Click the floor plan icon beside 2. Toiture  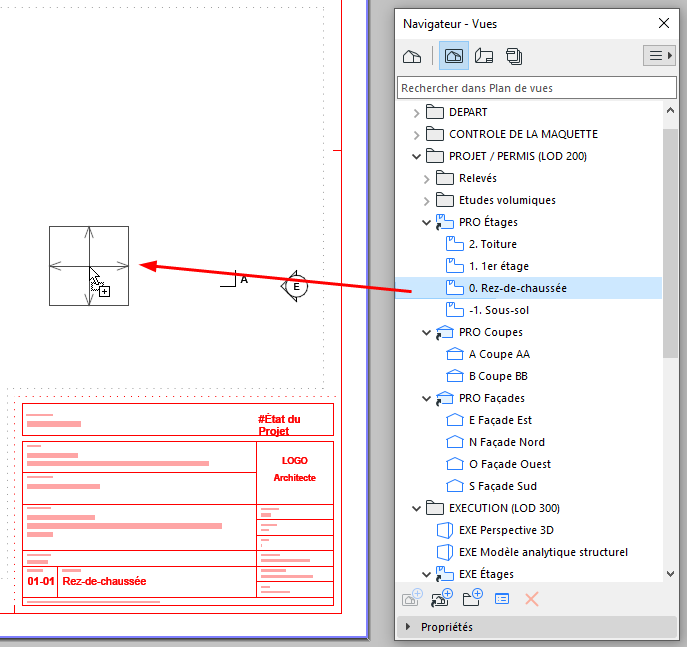[454, 244]
